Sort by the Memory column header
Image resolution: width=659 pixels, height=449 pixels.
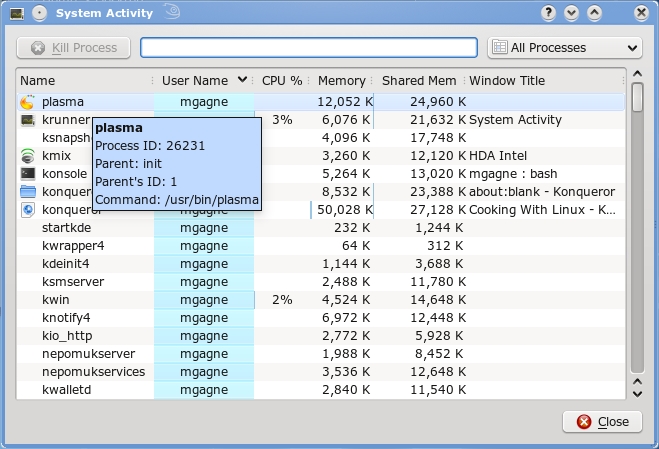[341, 80]
